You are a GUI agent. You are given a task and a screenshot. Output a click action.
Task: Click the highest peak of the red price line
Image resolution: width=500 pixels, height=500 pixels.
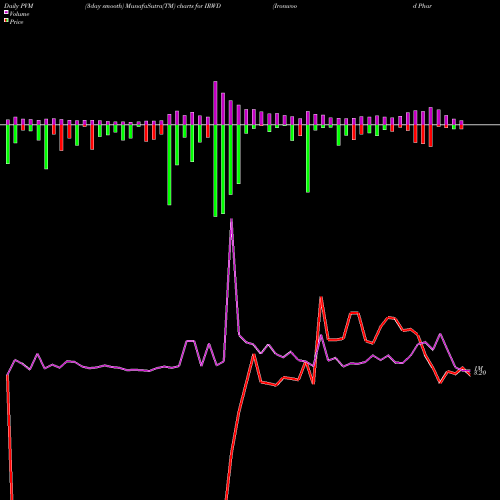pyautogui.click(x=321, y=298)
